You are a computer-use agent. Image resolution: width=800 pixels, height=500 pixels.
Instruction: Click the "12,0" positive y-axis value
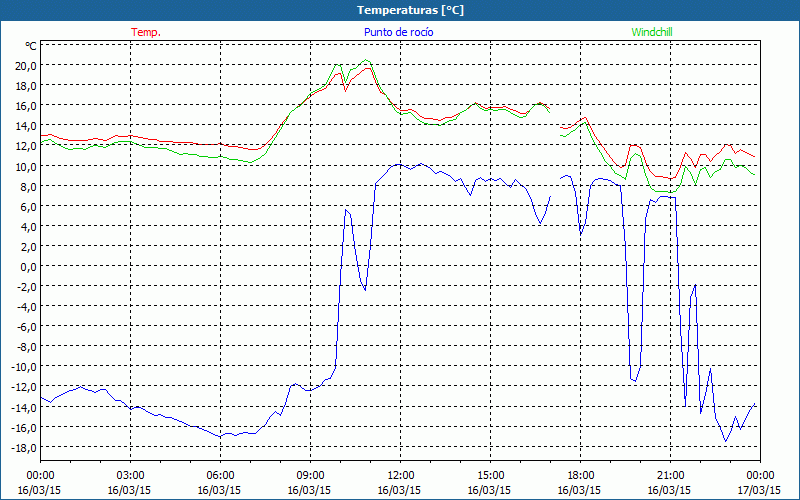pyautogui.click(x=27, y=146)
